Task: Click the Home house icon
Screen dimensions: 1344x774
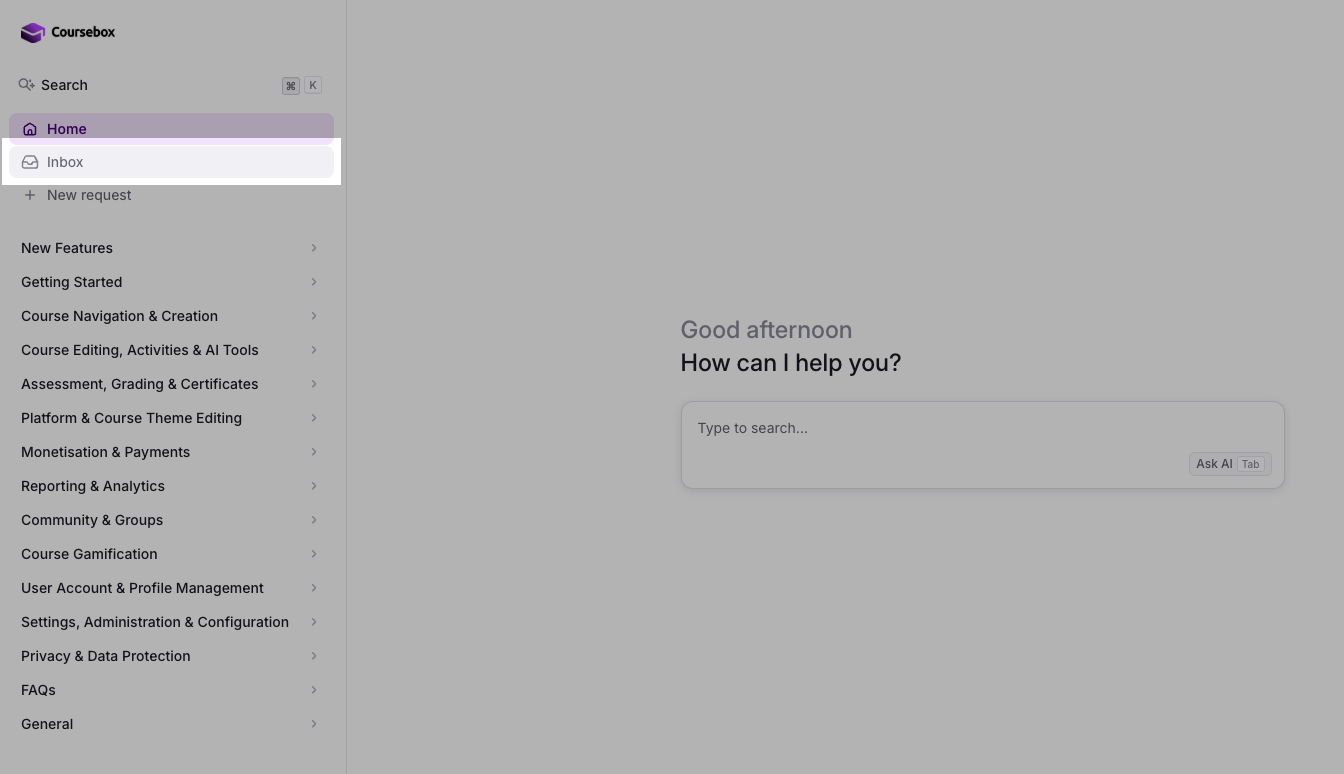Action: [30, 129]
